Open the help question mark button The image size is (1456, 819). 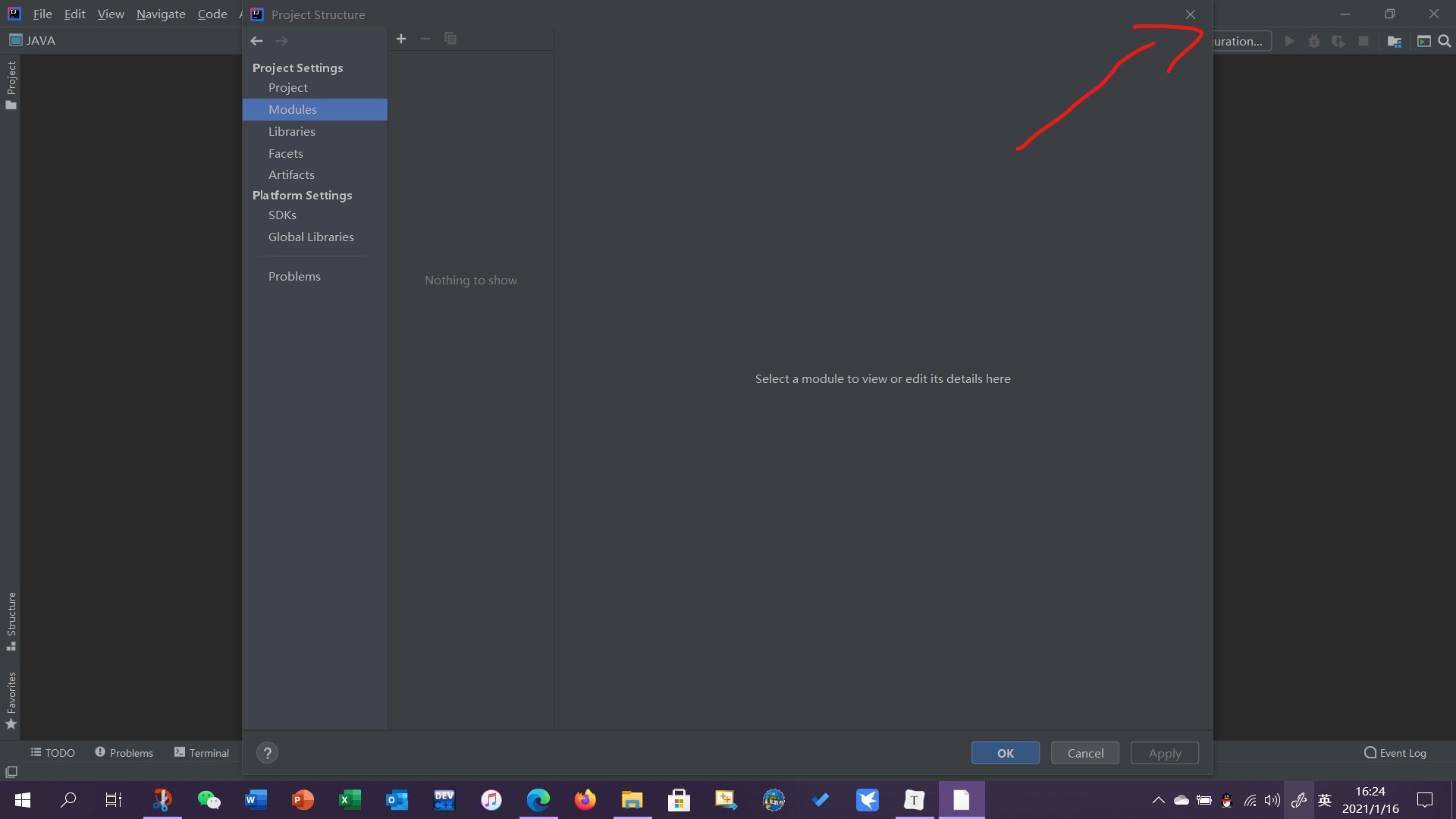click(x=267, y=753)
